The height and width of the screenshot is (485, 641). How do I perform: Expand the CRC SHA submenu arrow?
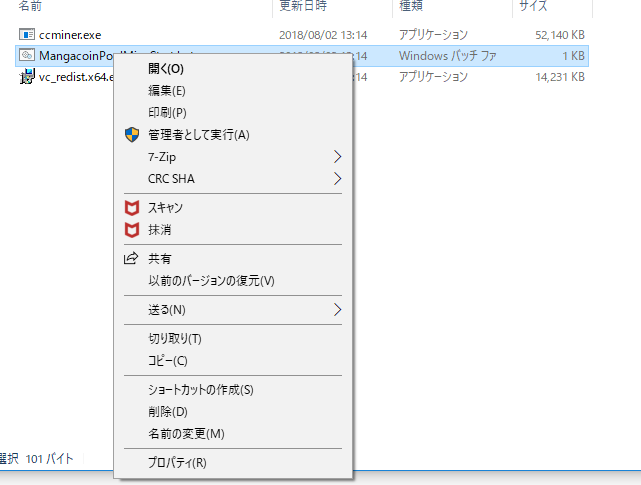click(337, 179)
